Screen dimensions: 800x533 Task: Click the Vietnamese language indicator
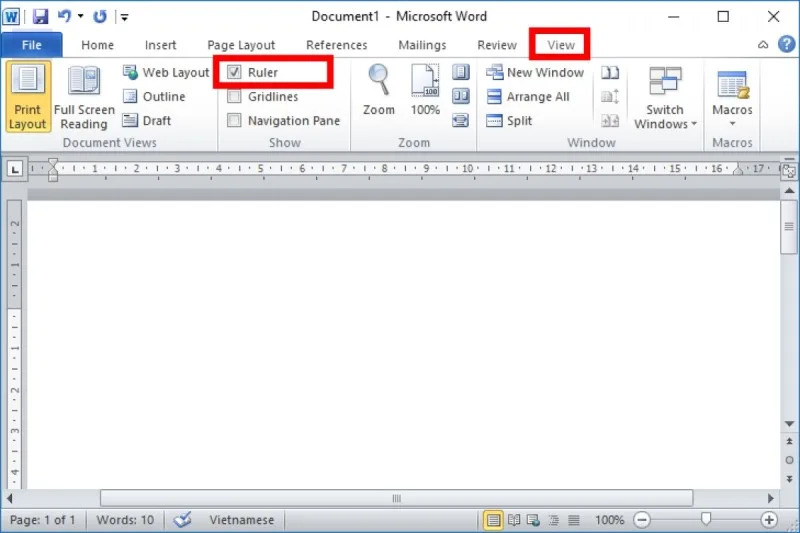(241, 520)
